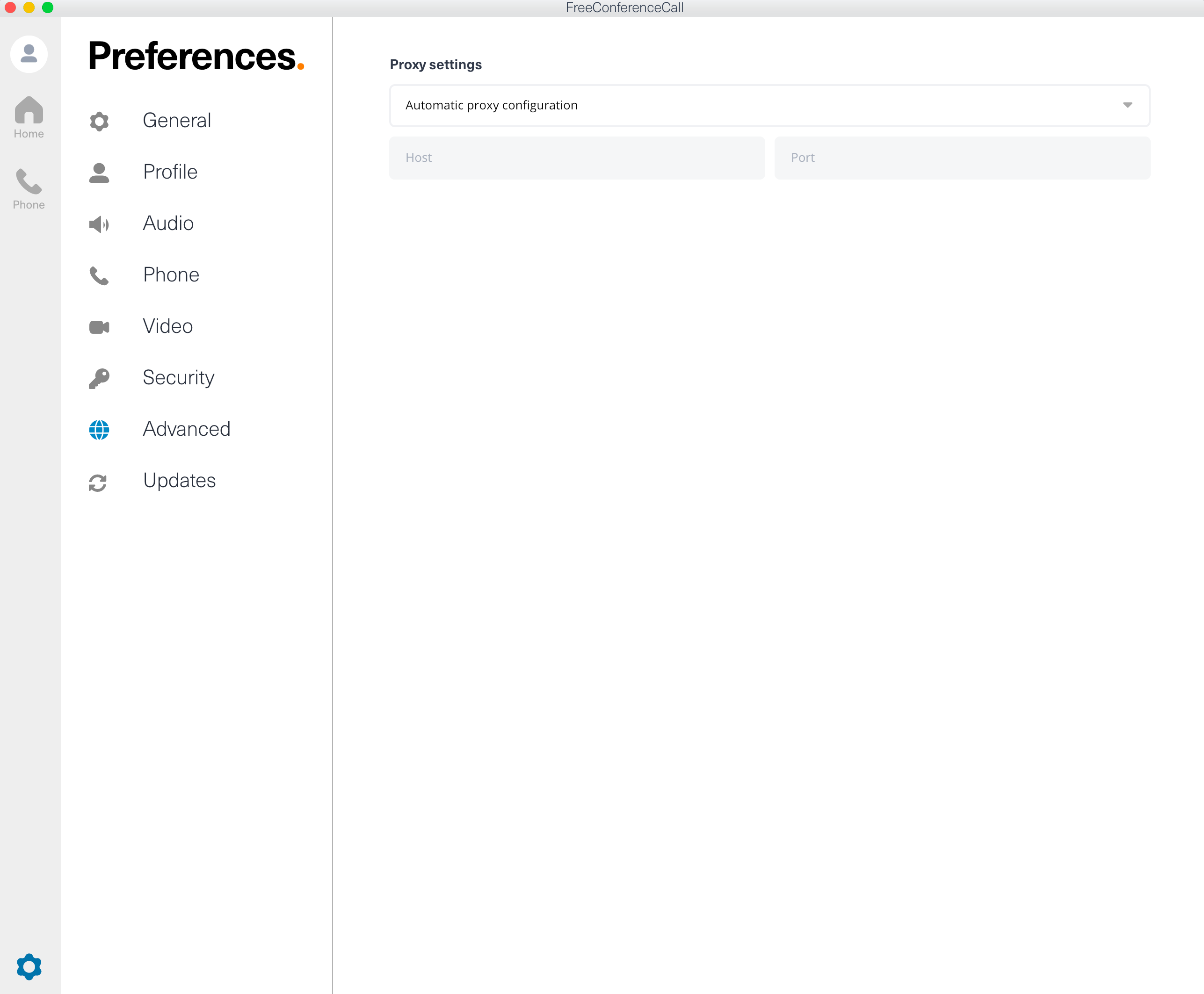Click the Updates refresh icon
Viewport: 1204px width, 994px height.
point(99,482)
